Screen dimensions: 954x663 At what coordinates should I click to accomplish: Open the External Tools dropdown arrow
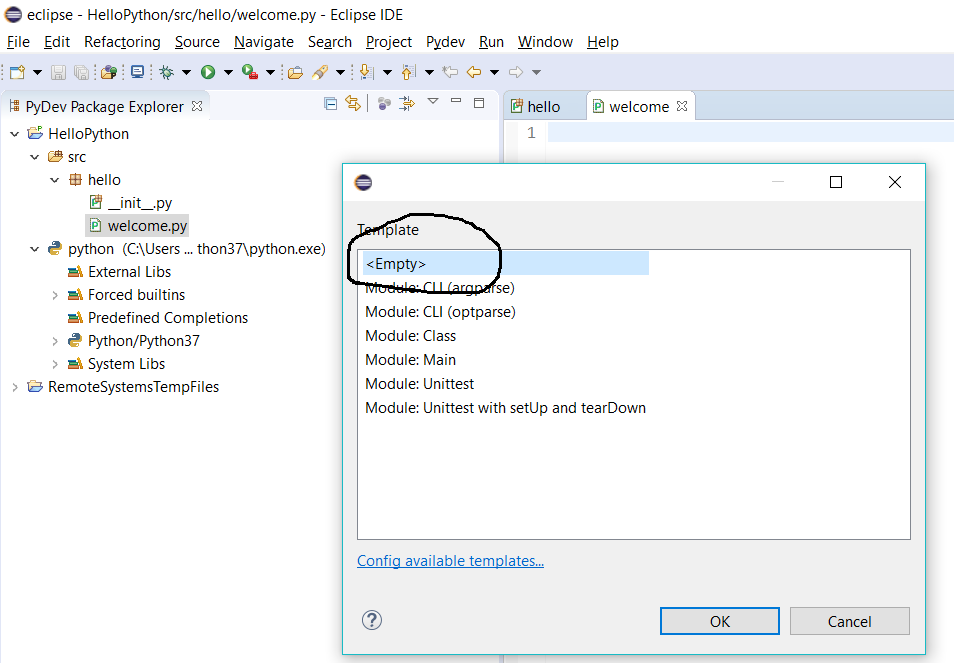270,72
